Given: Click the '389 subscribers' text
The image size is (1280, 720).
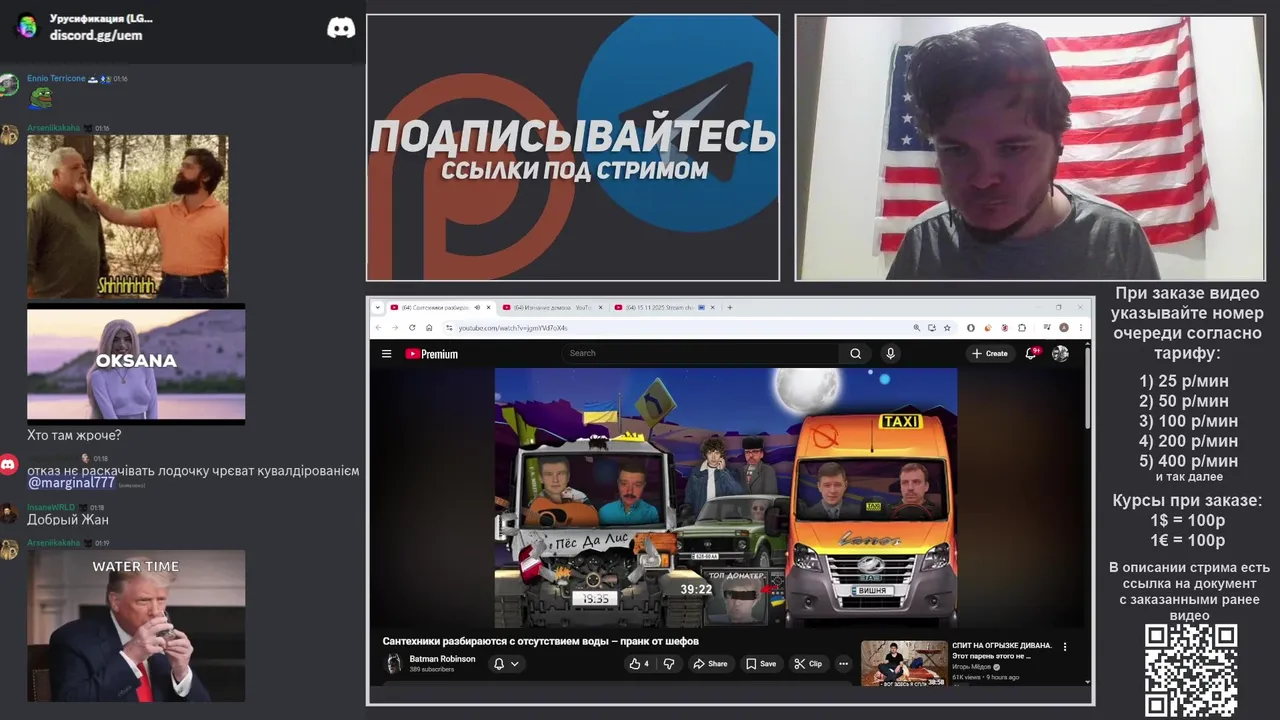Looking at the screenshot, I should pos(432,669).
